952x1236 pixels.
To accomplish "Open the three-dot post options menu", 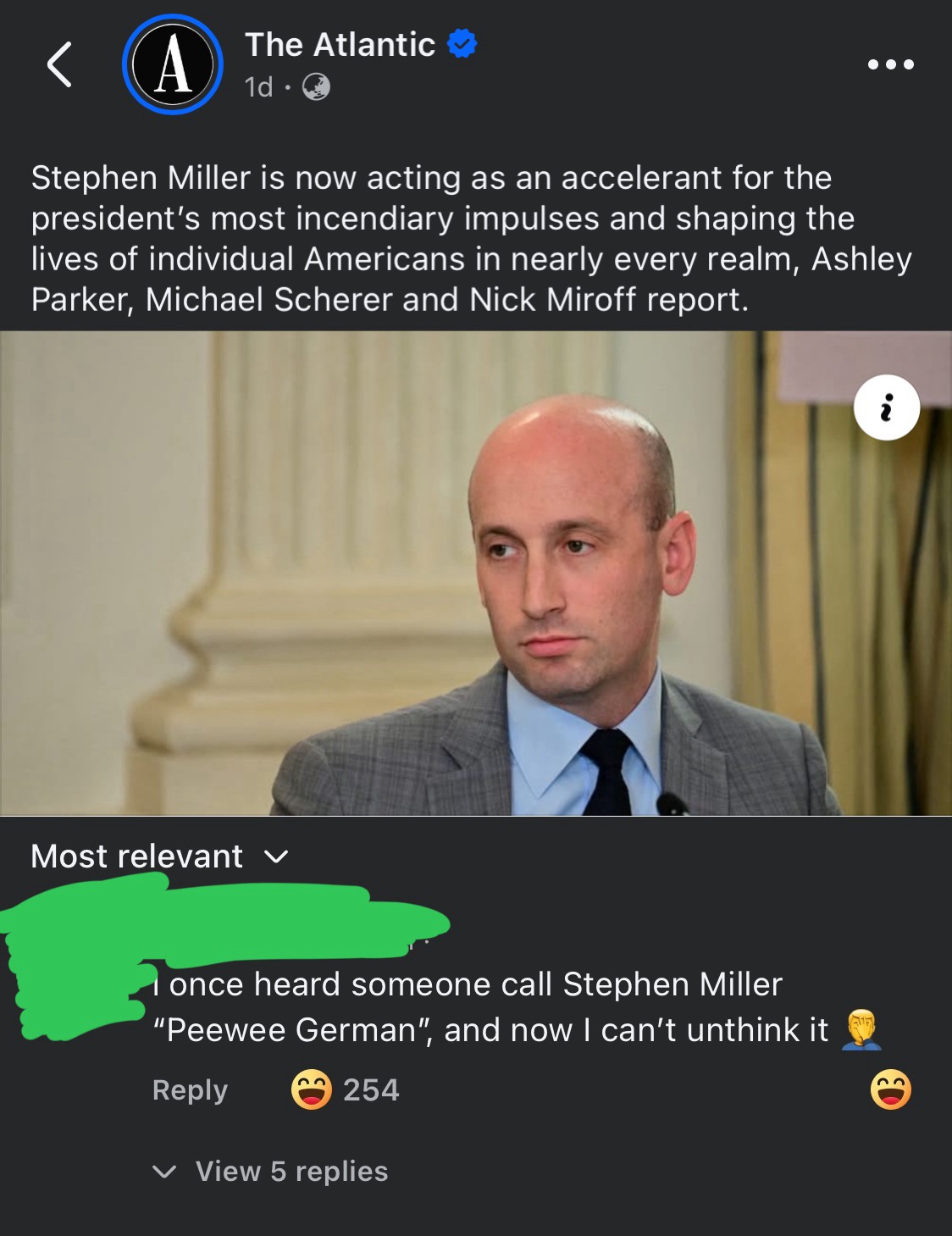I will pos(890,64).
